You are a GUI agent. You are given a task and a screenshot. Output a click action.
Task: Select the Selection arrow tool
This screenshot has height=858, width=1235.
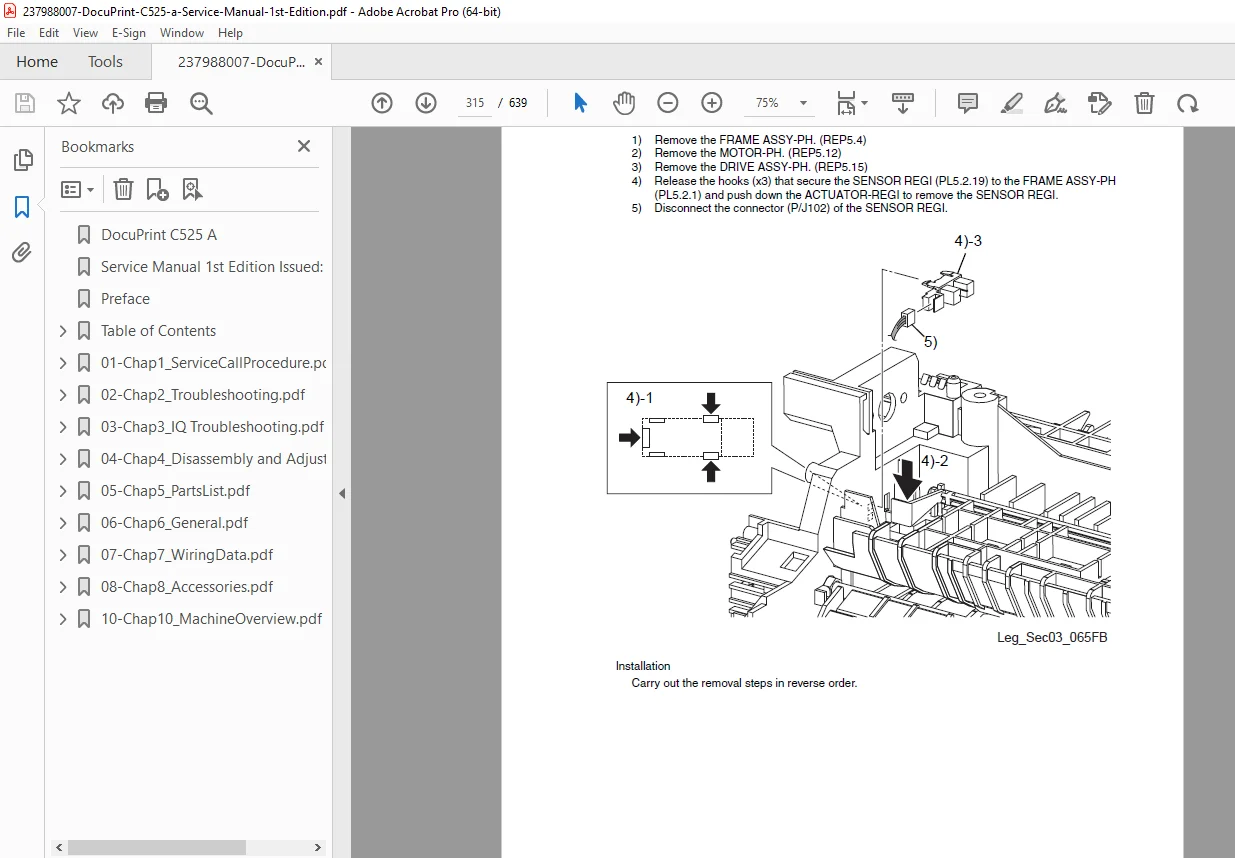580,103
